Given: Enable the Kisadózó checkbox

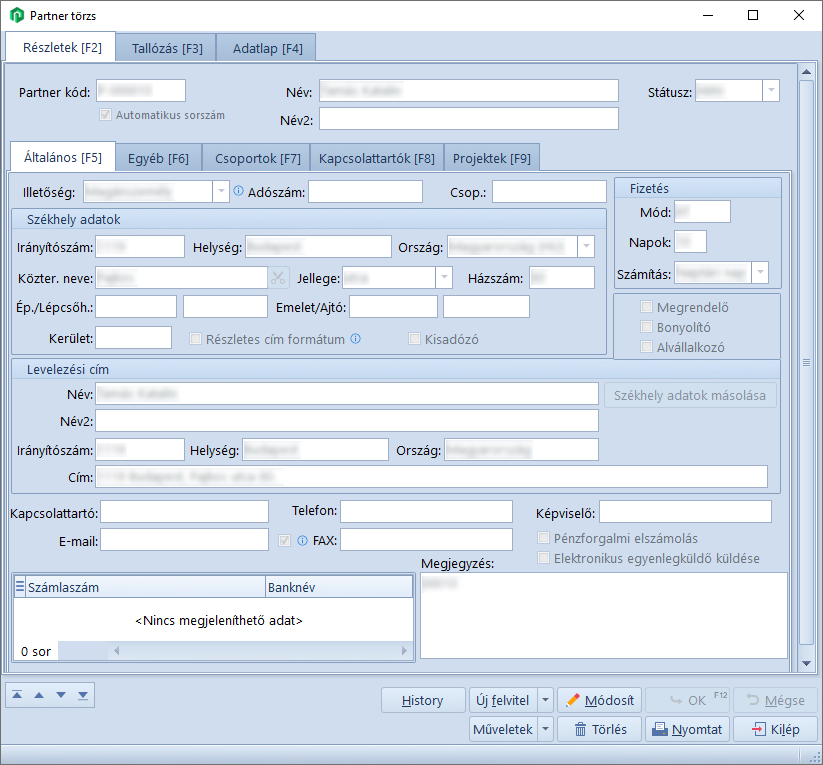Looking at the screenshot, I should [x=415, y=339].
